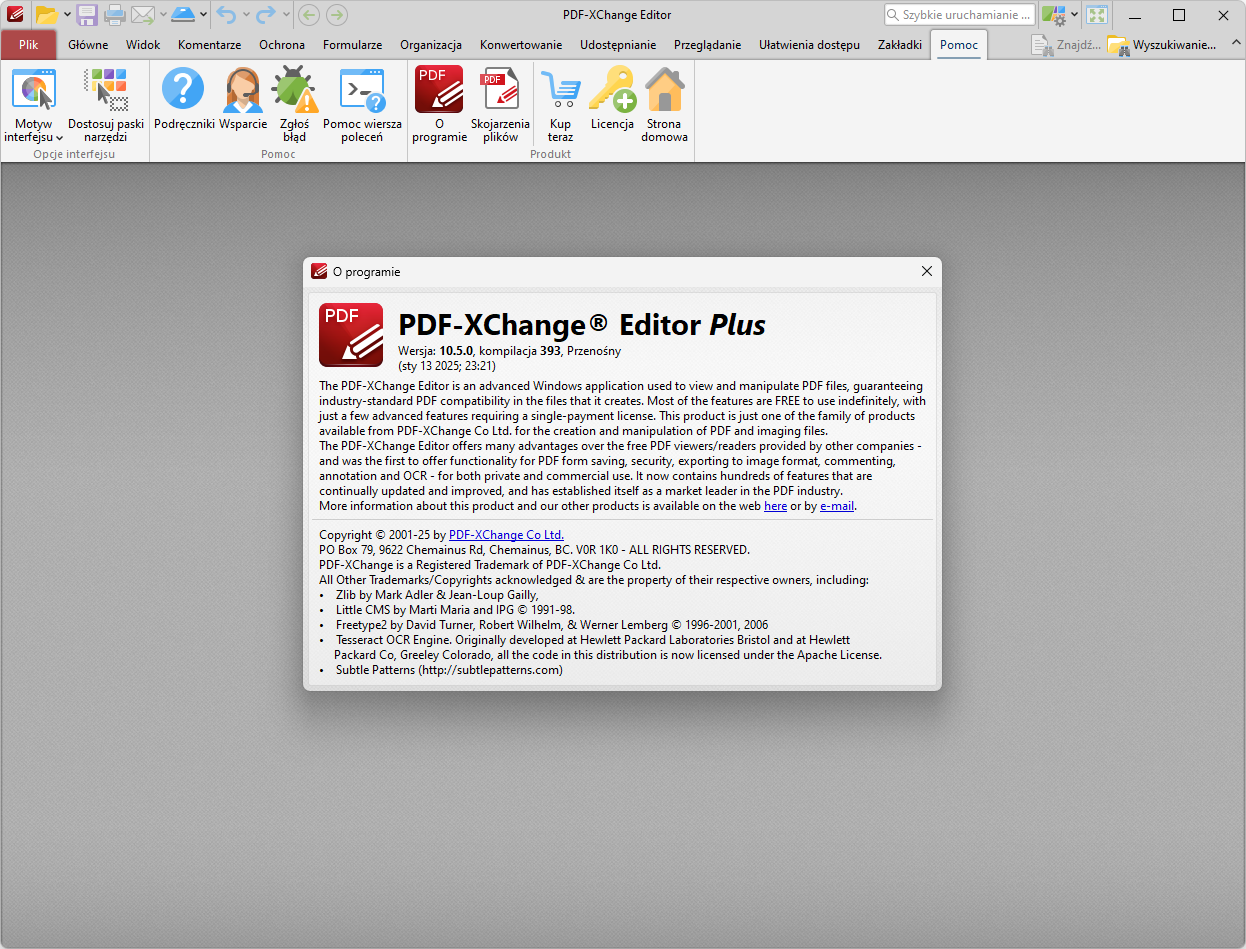Image resolution: width=1246 pixels, height=949 pixels.
Task: Switch to the Udostępnianie tab
Action: (618, 45)
